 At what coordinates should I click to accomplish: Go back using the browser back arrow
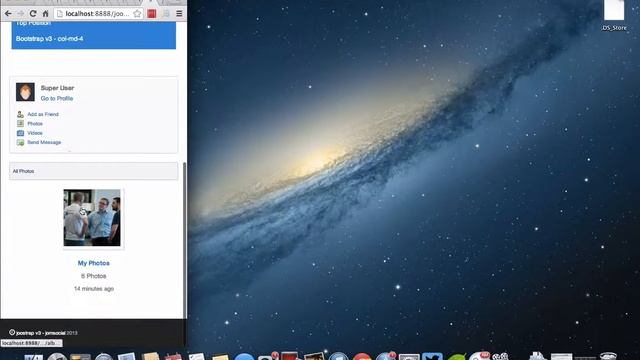[8, 13]
